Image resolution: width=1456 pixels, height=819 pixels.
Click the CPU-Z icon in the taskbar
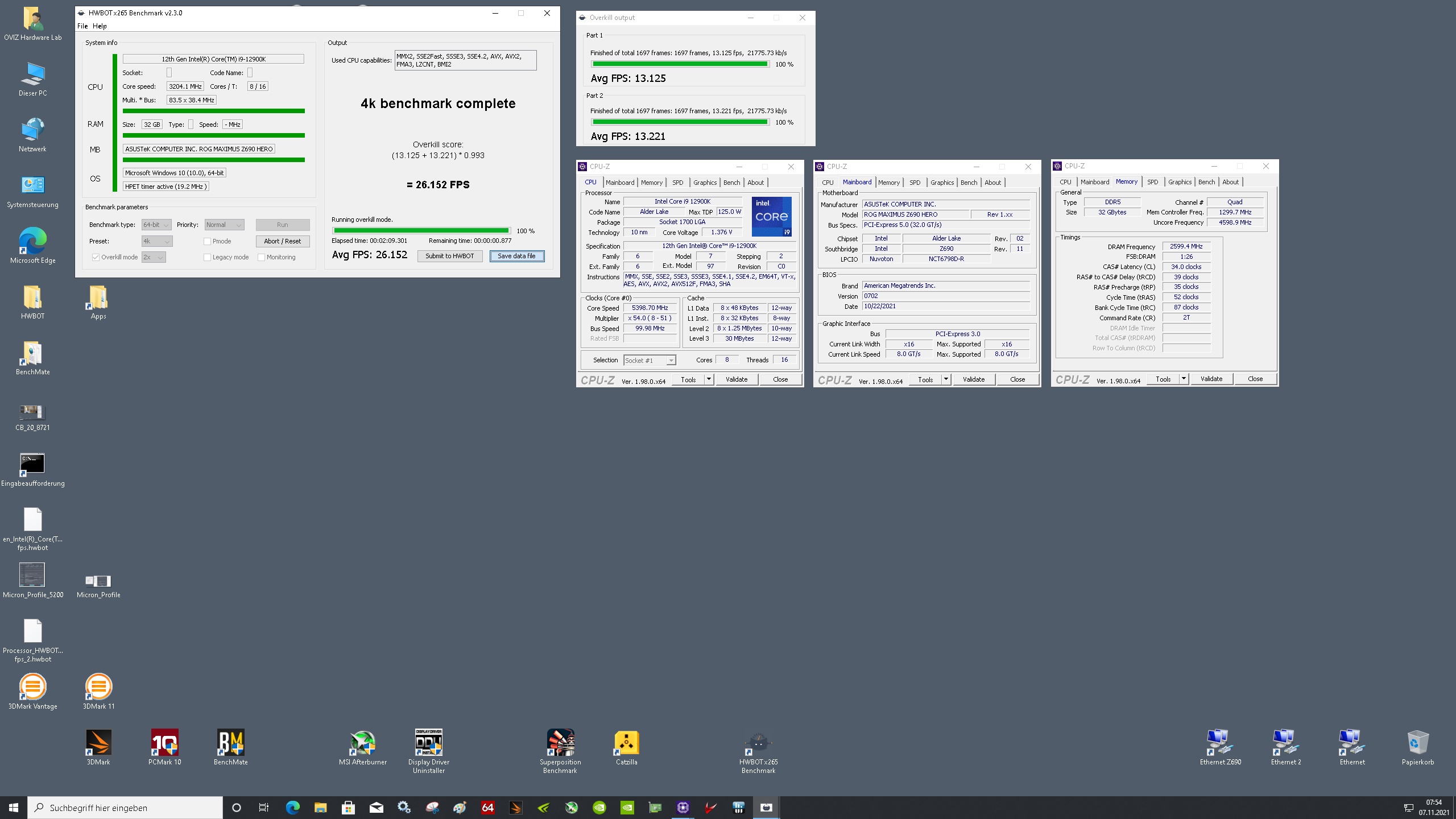click(x=683, y=808)
